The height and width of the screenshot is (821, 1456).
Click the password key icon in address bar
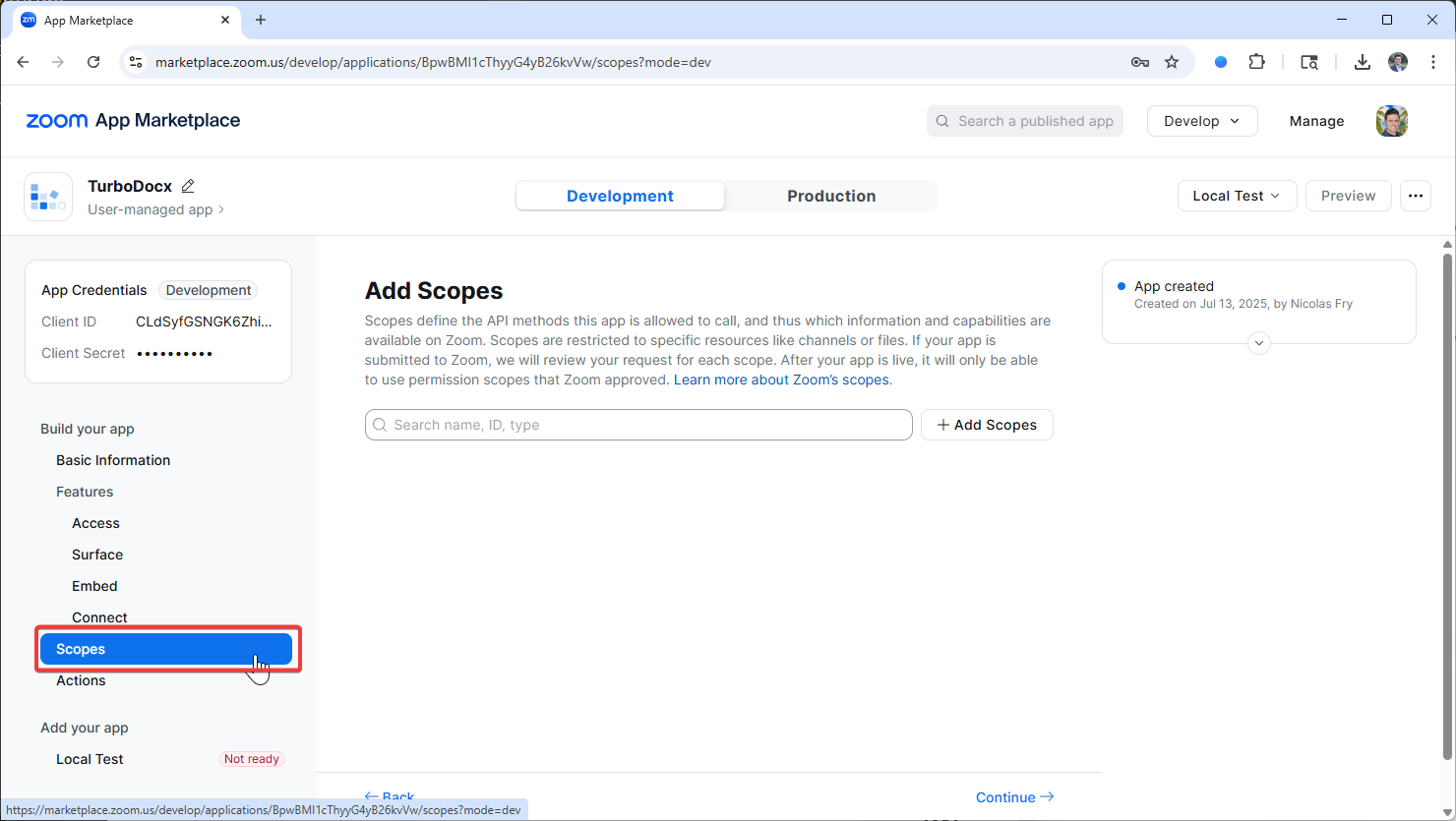tap(1140, 62)
